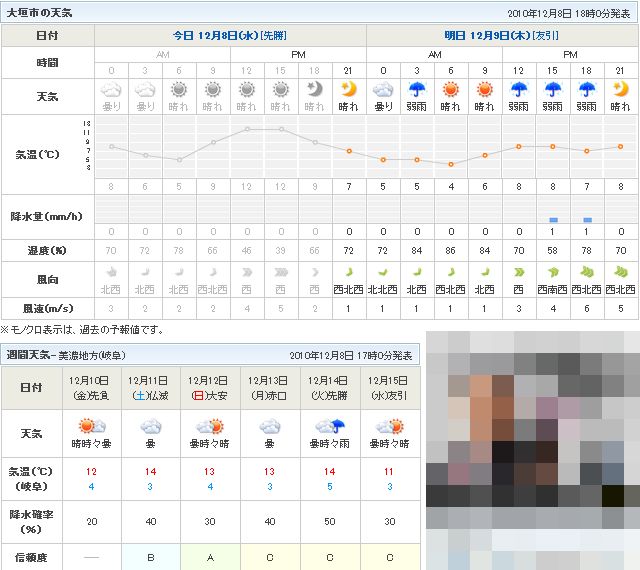This screenshot has width=640, height=570.
Task: Click 12月10日 precipitation probability 20
Action: (x=92, y=521)
